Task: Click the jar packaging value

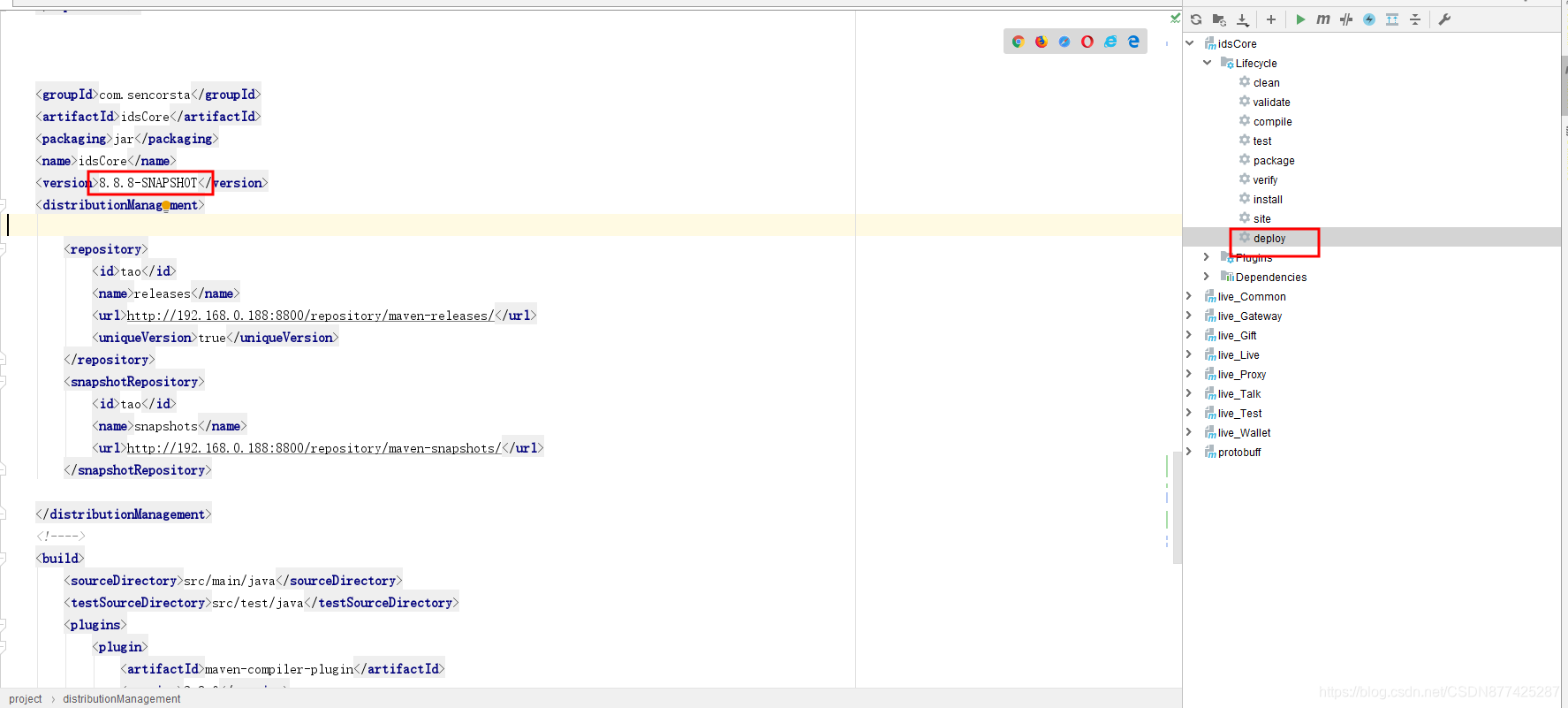Action: tap(124, 139)
